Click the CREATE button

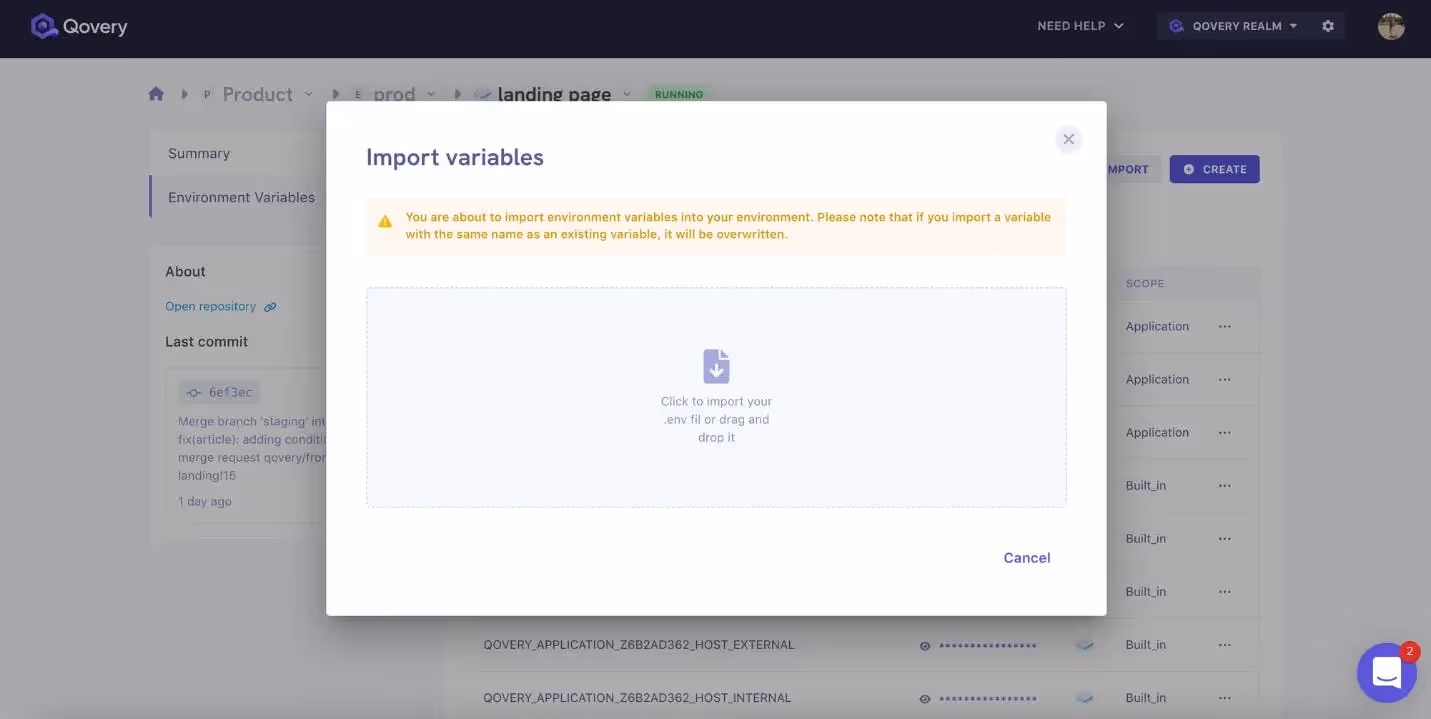click(x=1214, y=169)
